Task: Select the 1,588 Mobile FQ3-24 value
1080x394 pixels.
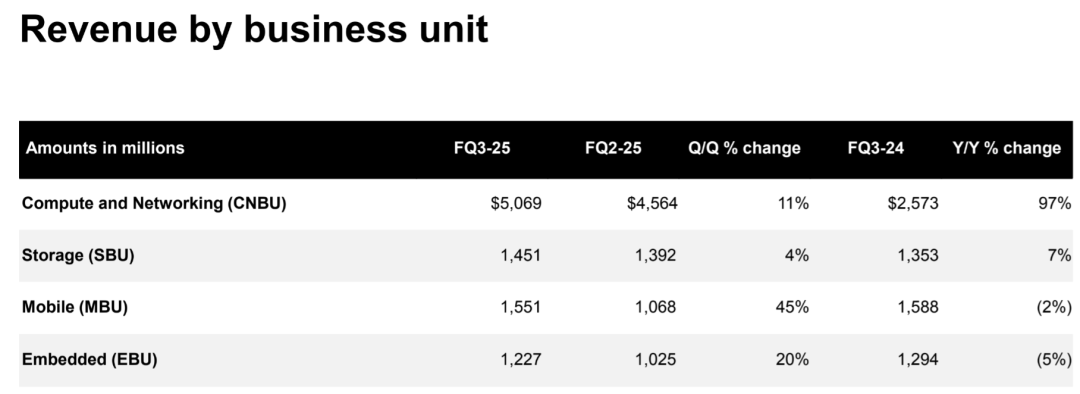Action: [918, 308]
